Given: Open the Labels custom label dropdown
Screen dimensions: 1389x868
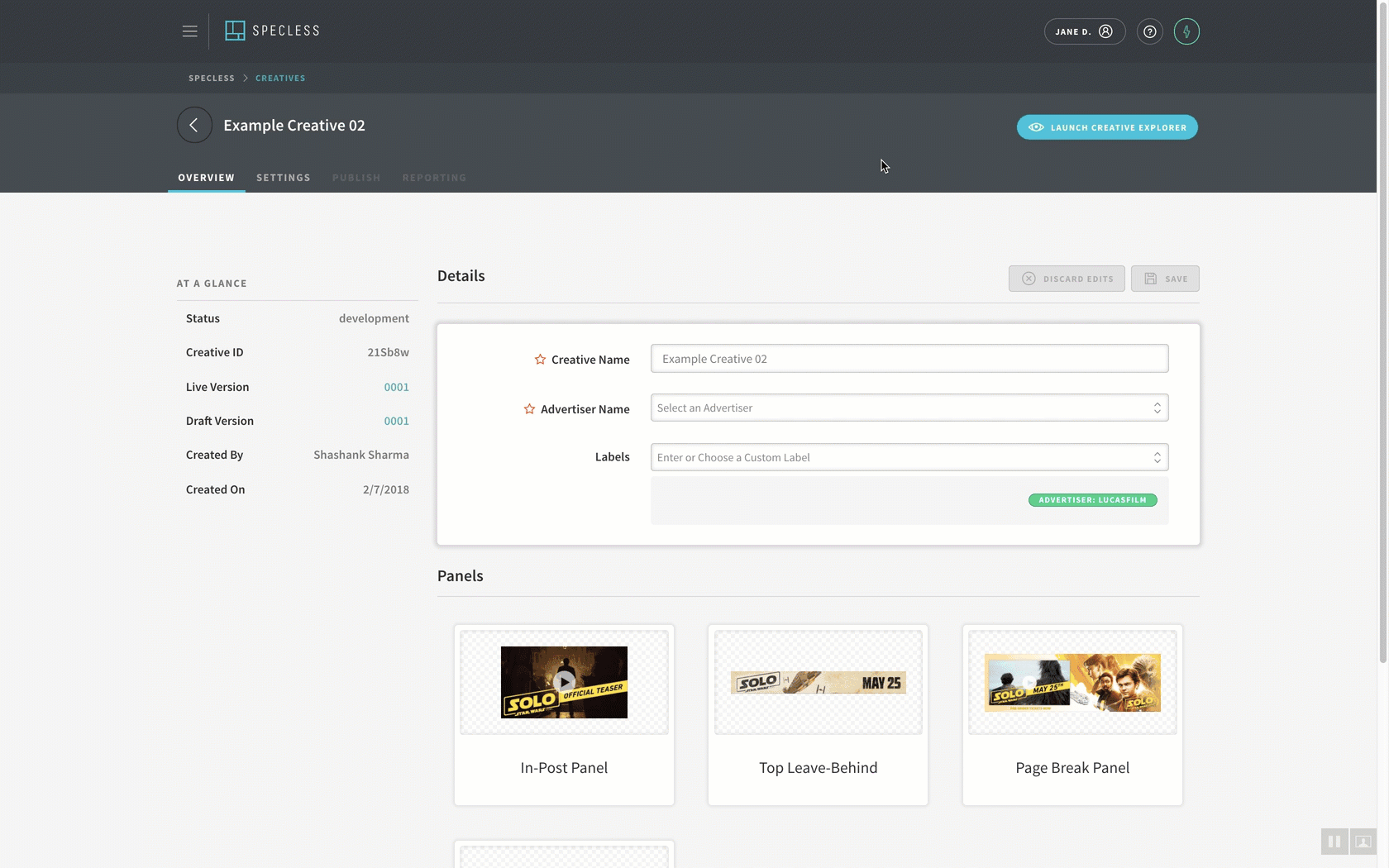Looking at the screenshot, I should point(909,457).
